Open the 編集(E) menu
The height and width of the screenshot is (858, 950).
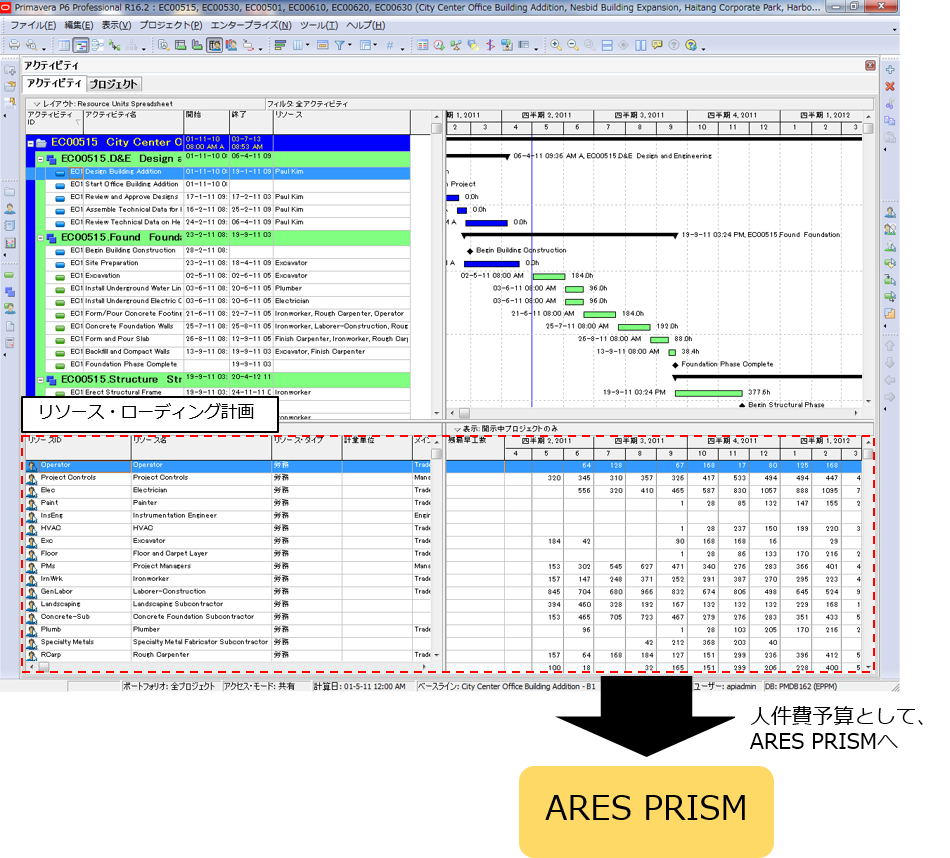[79, 25]
